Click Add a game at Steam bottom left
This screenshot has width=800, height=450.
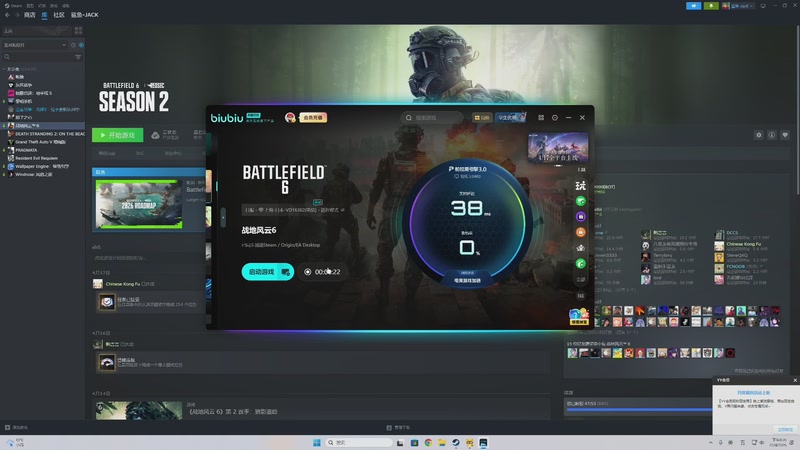[x=16, y=428]
